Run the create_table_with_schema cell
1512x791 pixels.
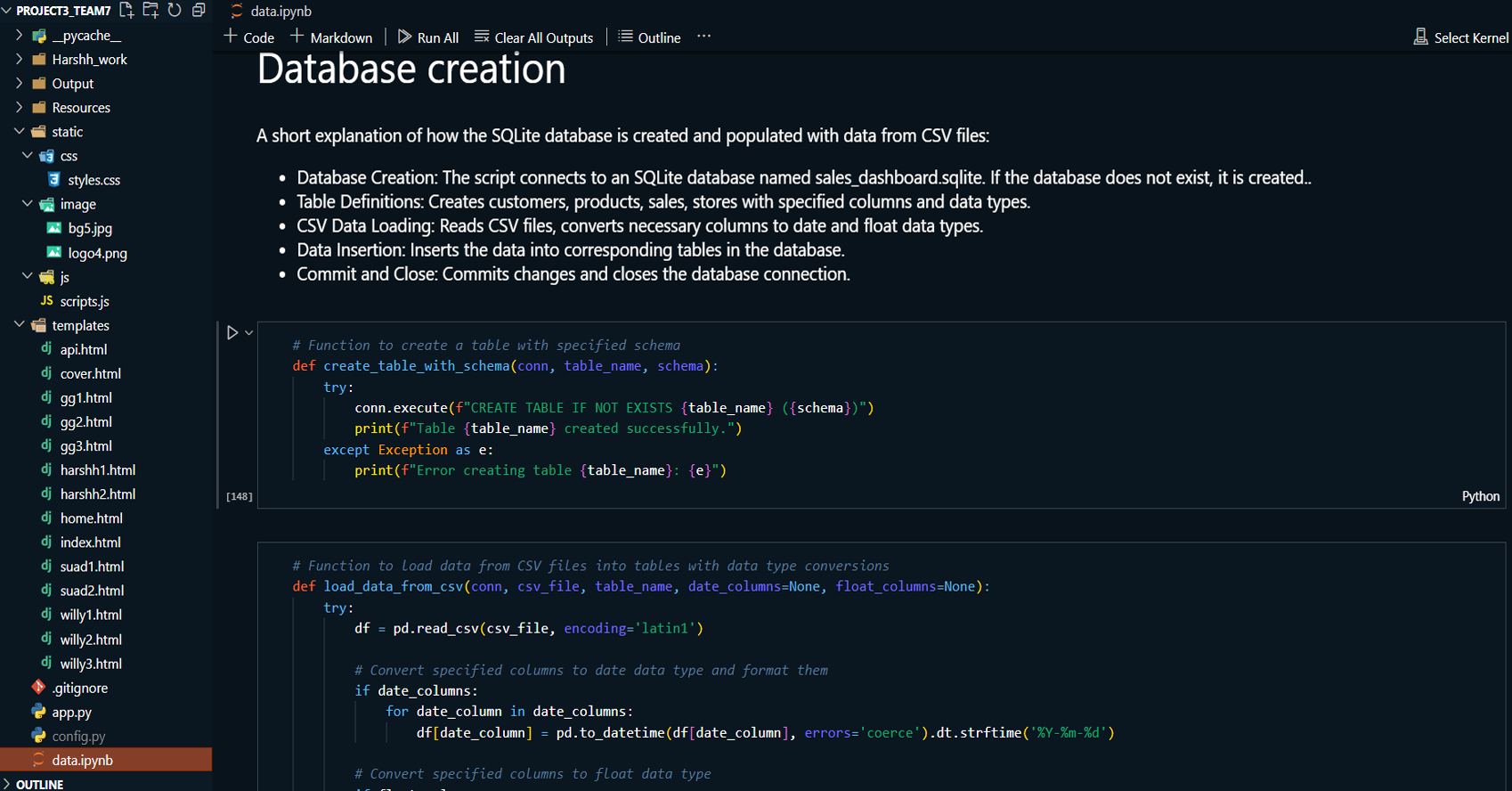coord(232,332)
